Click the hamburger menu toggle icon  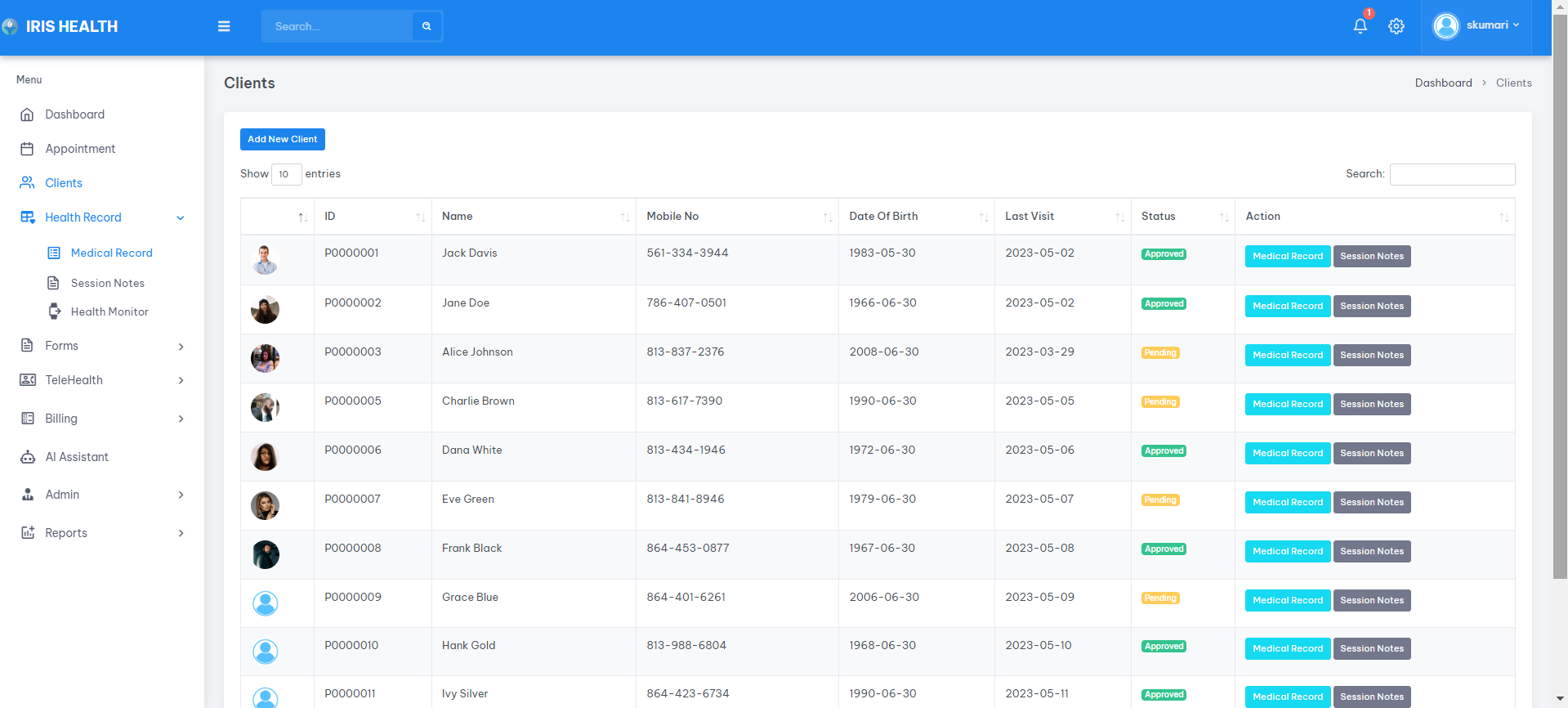tap(224, 26)
